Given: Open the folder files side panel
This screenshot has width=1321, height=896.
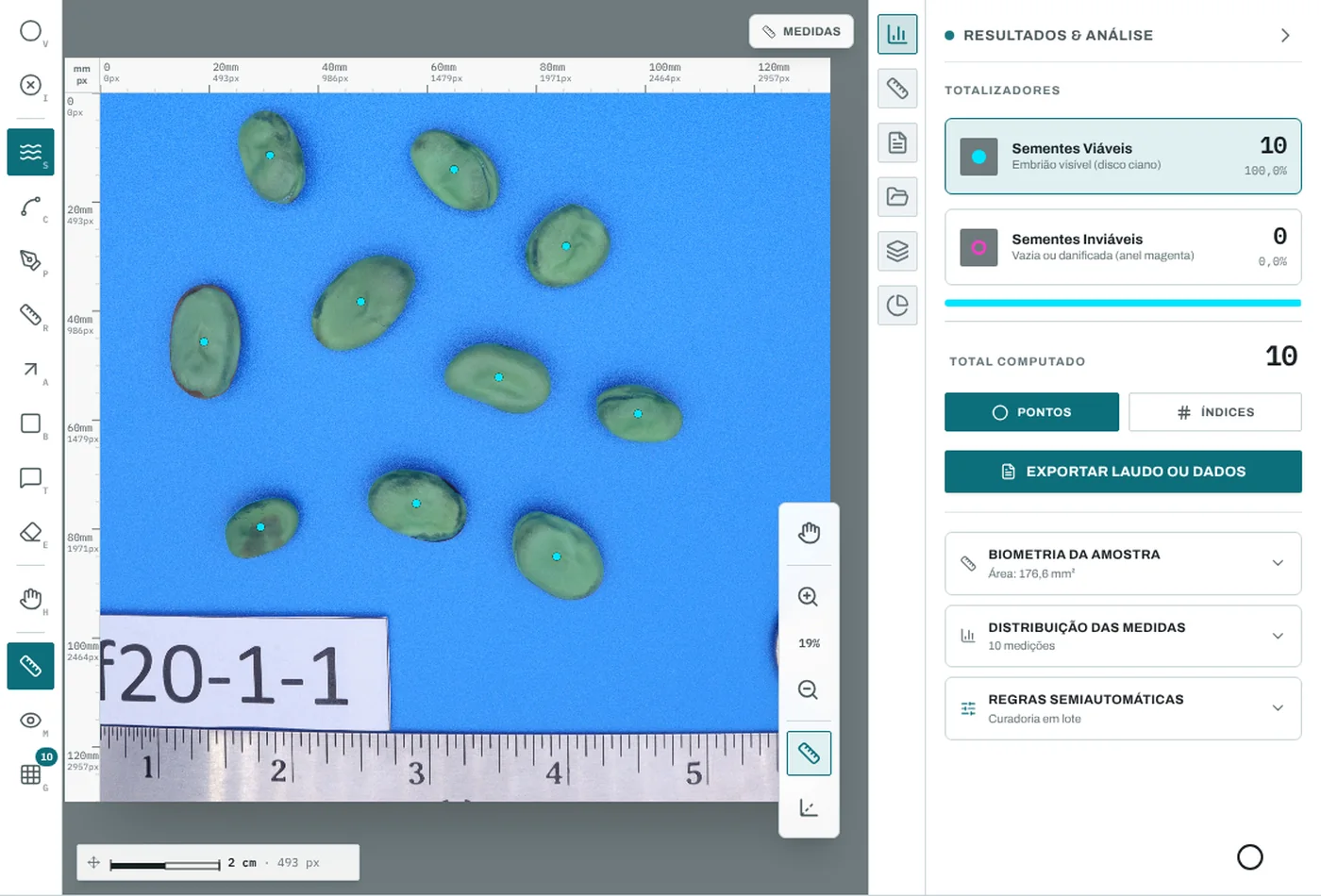Looking at the screenshot, I should (897, 196).
